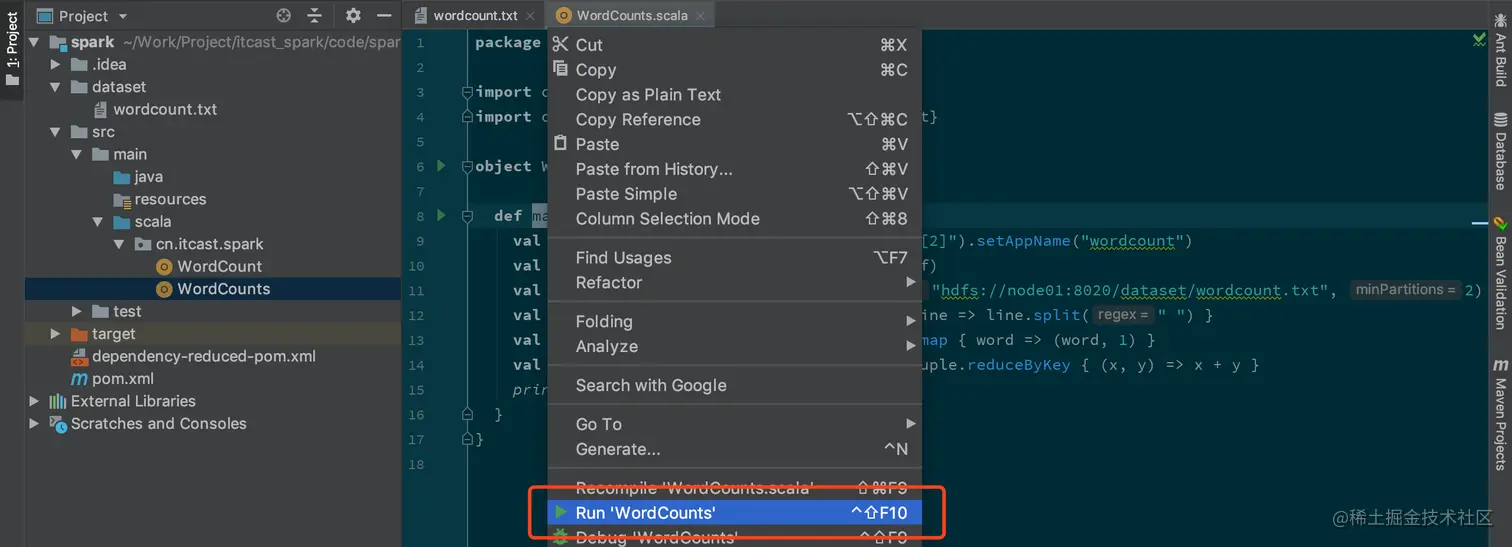Choose Find Usages menu entry
This screenshot has height=547, width=1512.
point(734,258)
